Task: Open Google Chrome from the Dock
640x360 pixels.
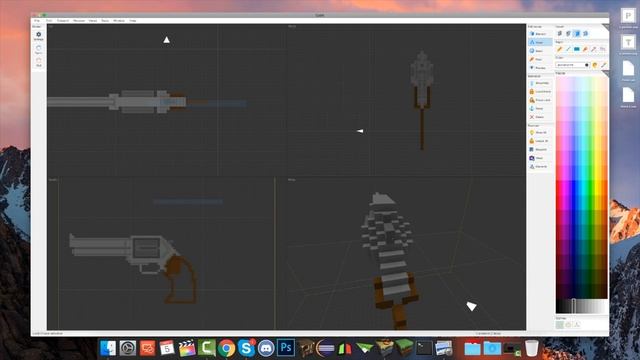Action: pyautogui.click(x=226, y=348)
